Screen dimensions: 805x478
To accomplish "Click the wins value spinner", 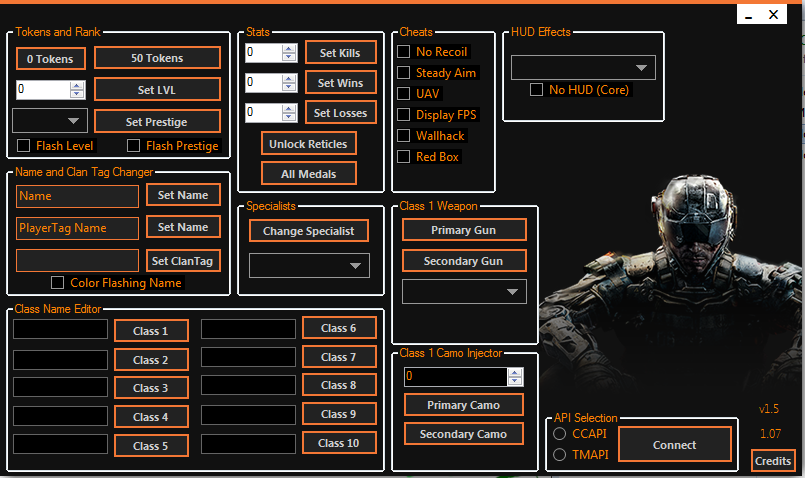I will (271, 83).
